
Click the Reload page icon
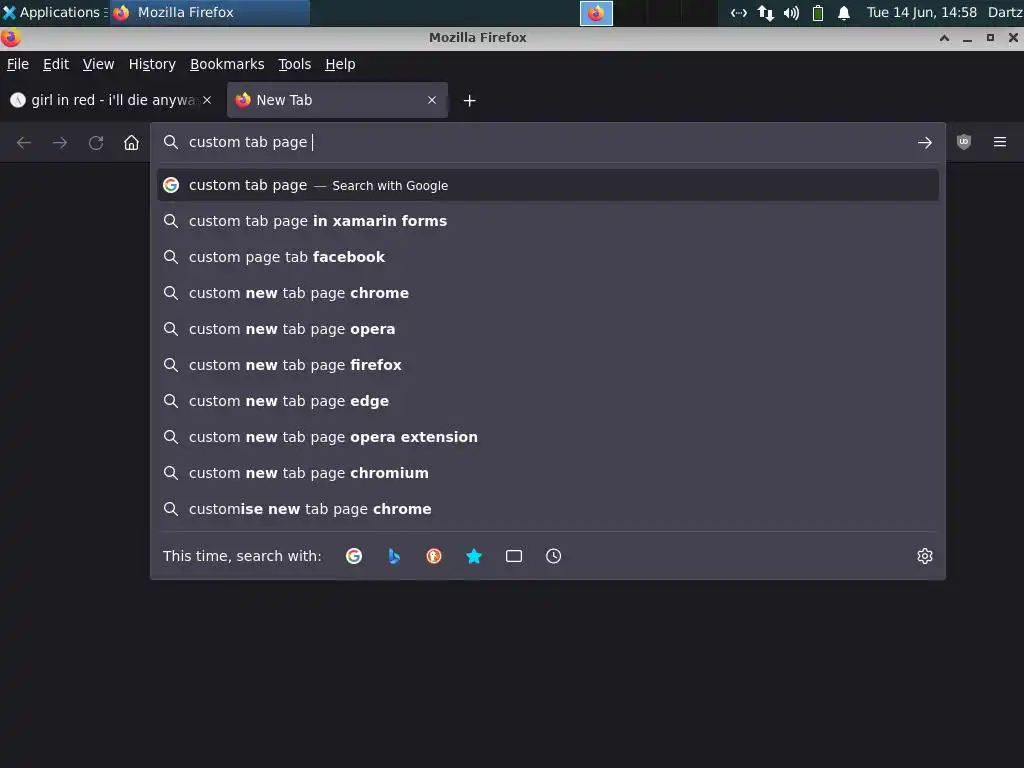click(x=96, y=142)
